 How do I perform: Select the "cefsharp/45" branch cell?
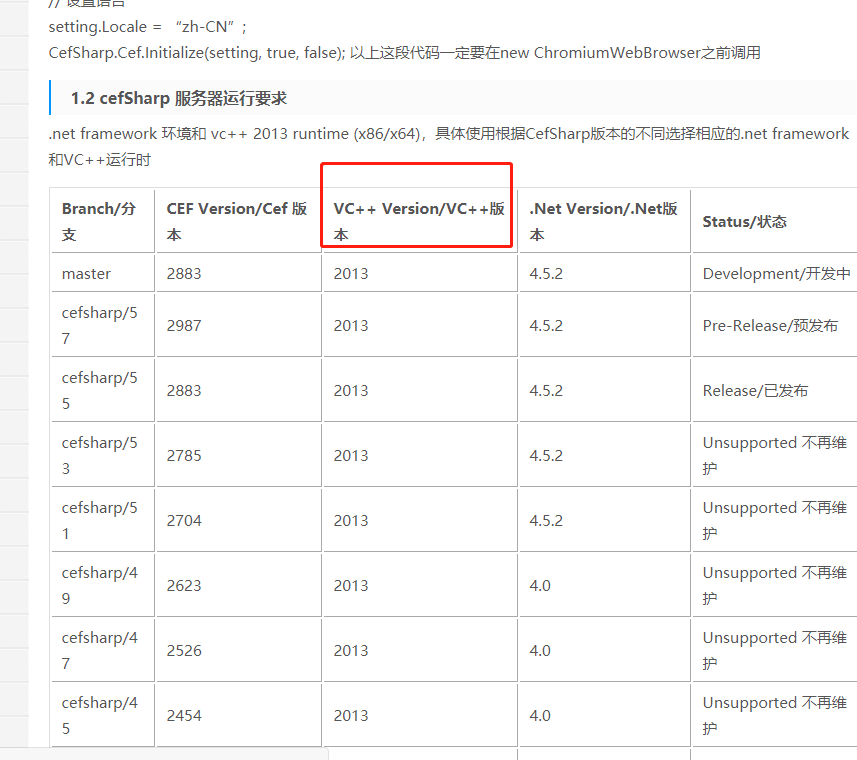pyautogui.click(x=103, y=715)
